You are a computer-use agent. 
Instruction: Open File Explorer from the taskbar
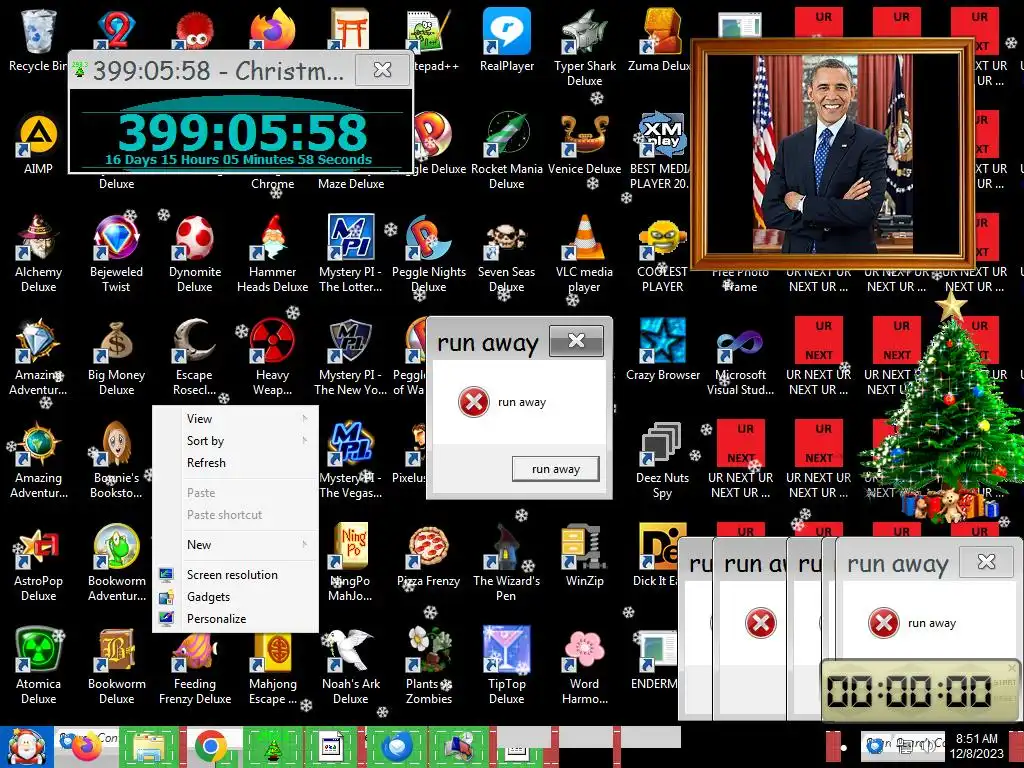(149, 747)
